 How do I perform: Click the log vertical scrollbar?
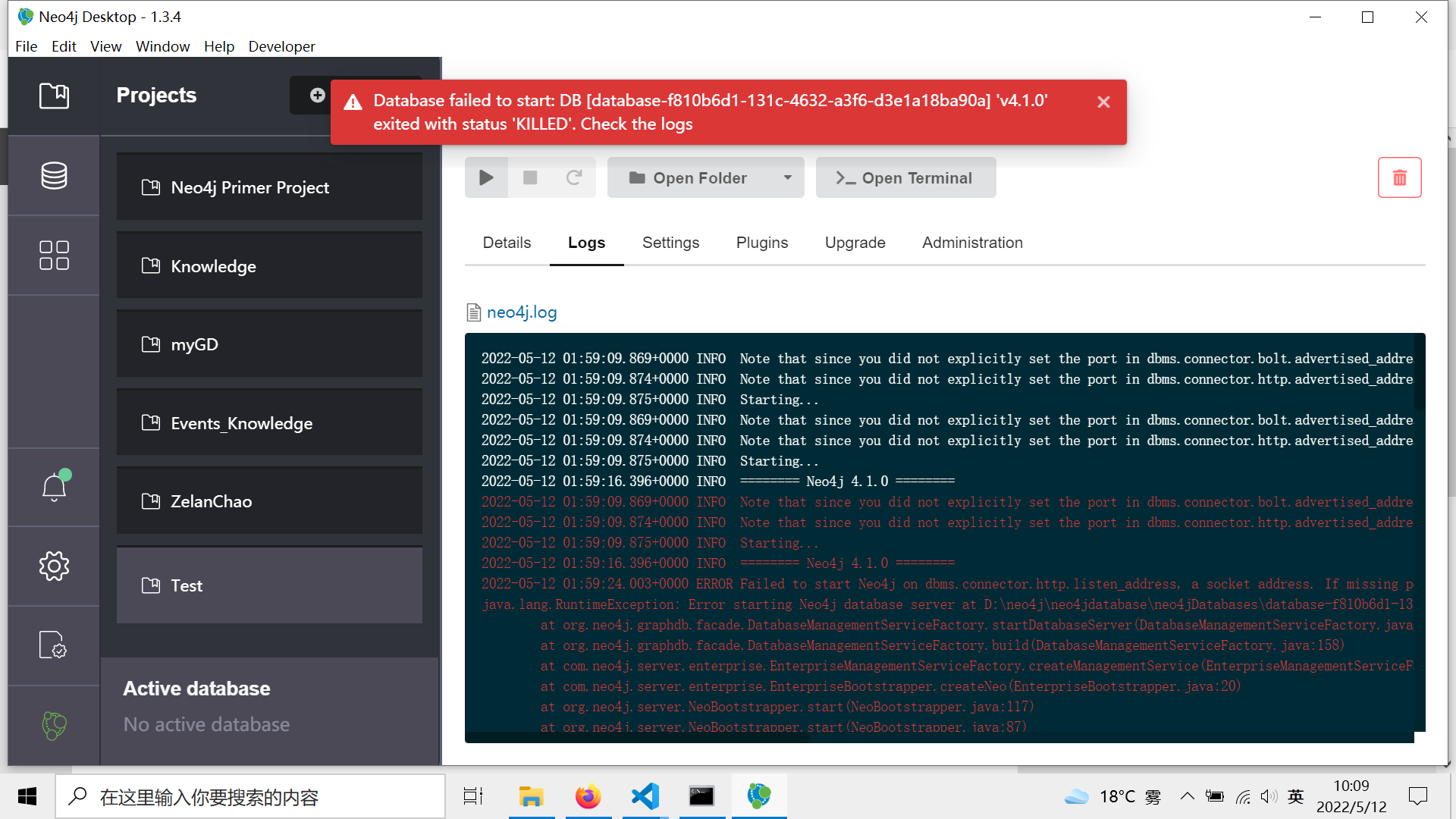pyautogui.click(x=1420, y=372)
